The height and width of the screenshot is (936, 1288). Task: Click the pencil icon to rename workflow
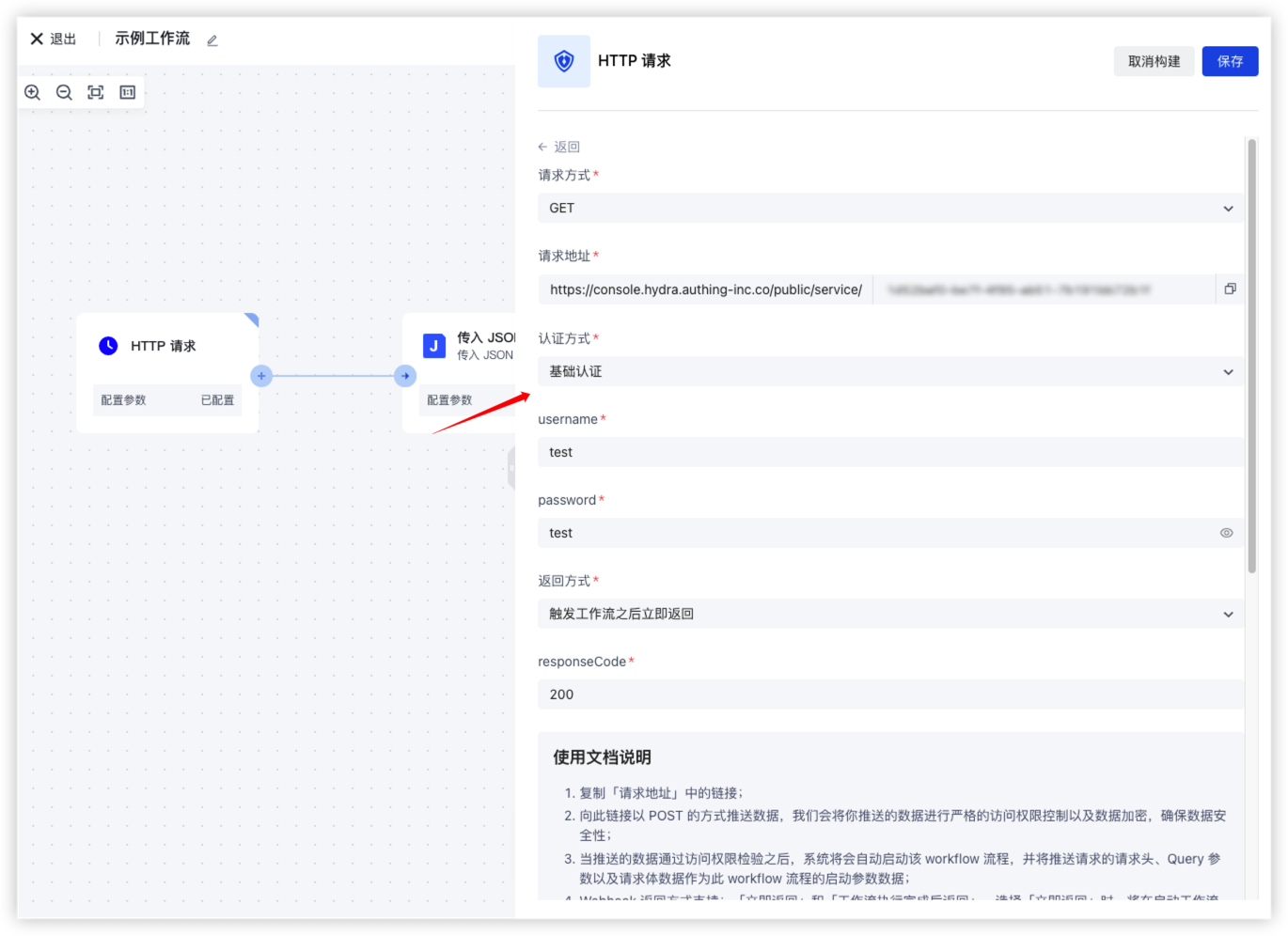[x=212, y=40]
